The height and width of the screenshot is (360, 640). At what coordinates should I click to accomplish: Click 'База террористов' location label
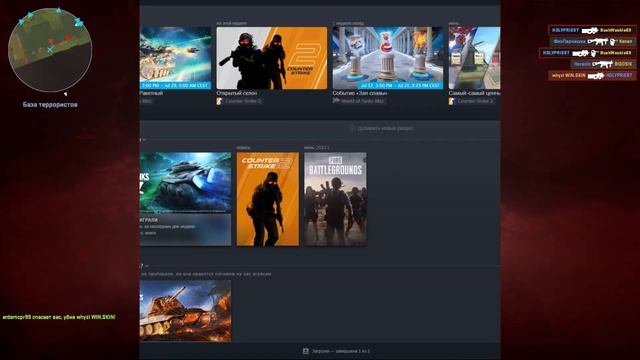50,104
